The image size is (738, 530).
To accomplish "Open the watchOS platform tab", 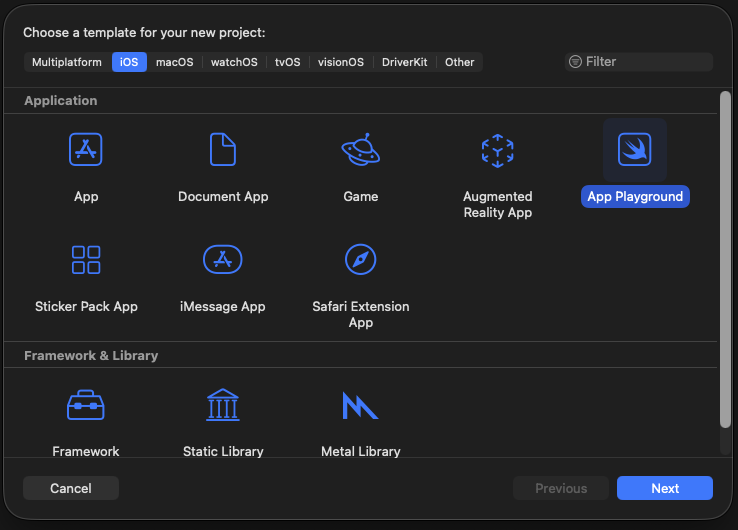I will 234,62.
